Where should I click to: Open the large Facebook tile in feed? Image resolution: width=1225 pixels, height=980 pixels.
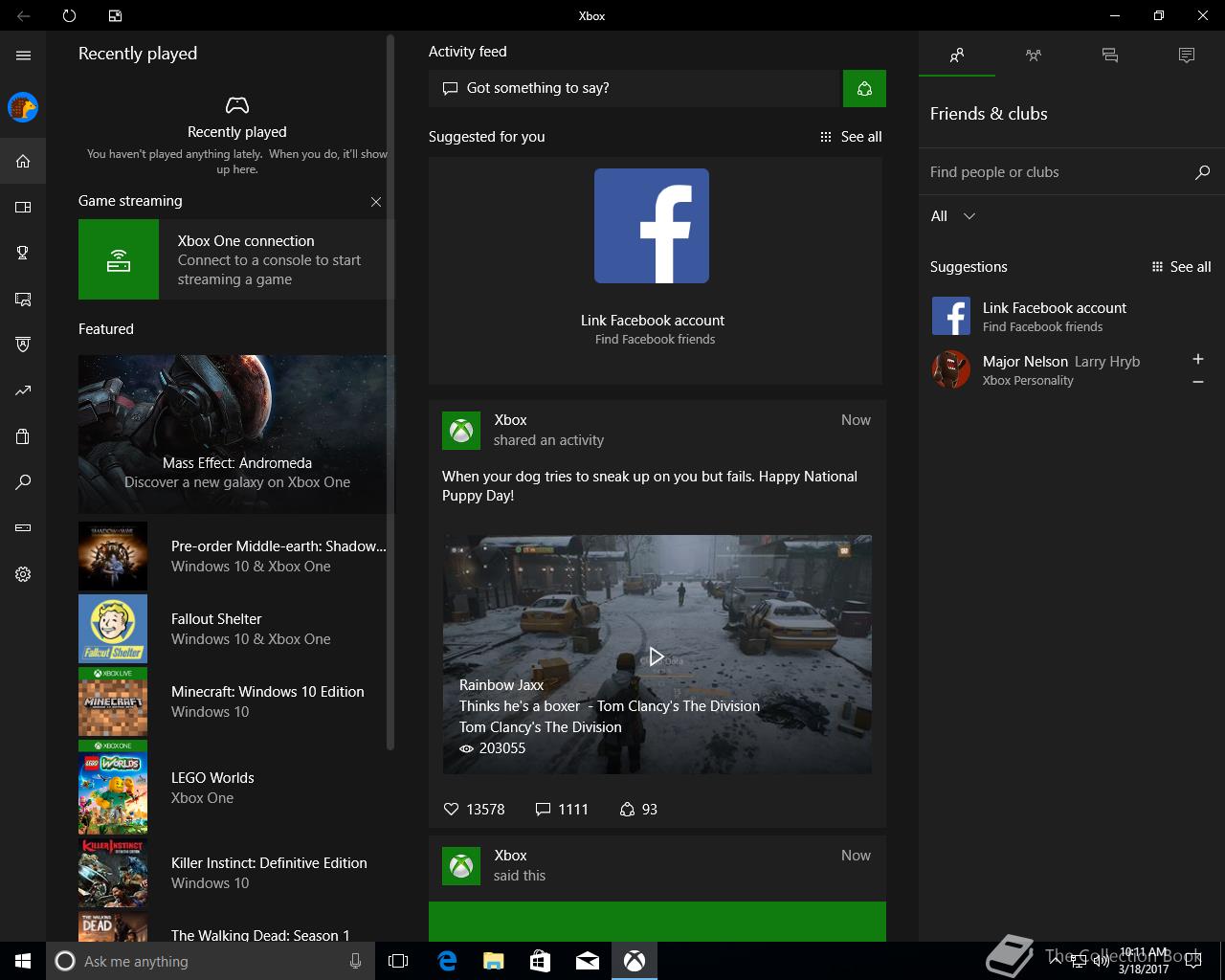tap(652, 226)
